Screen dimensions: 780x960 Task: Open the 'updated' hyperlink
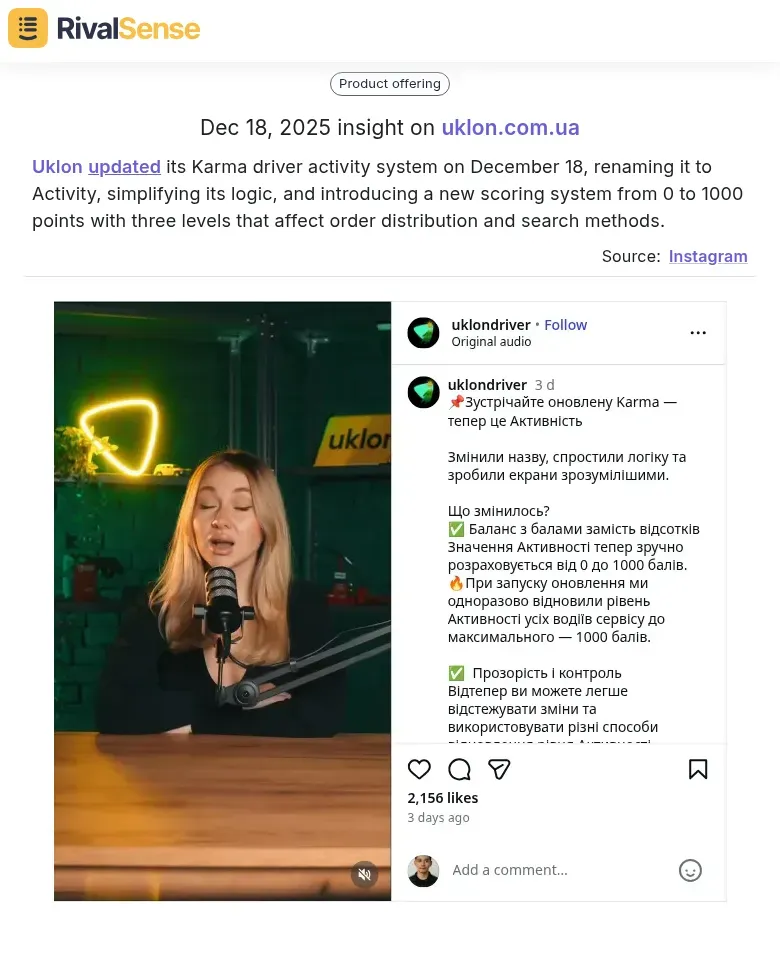click(124, 167)
